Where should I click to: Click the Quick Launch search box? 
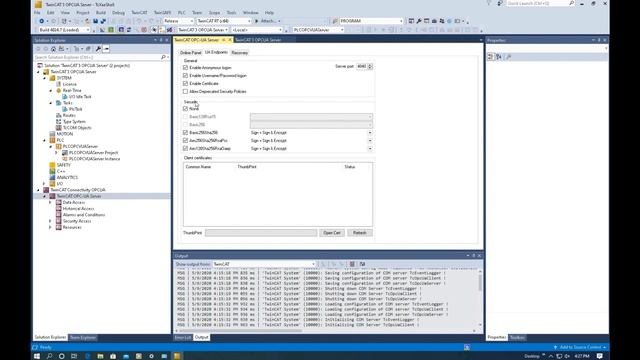(x=540, y=3)
